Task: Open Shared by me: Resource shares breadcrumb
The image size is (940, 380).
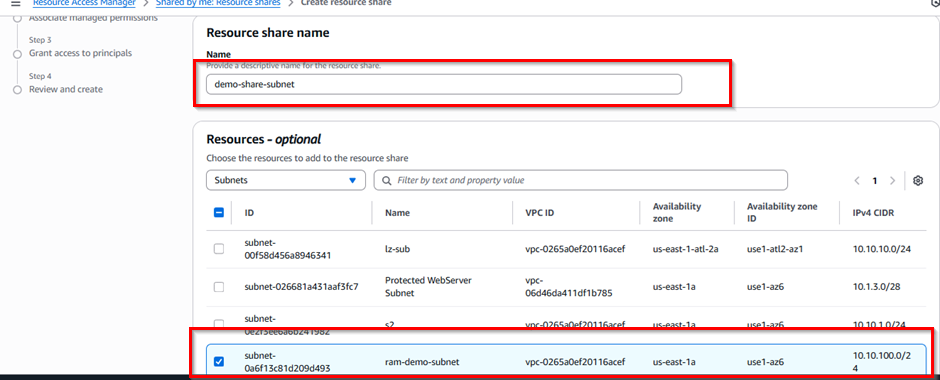Action: pyautogui.click(x=218, y=3)
